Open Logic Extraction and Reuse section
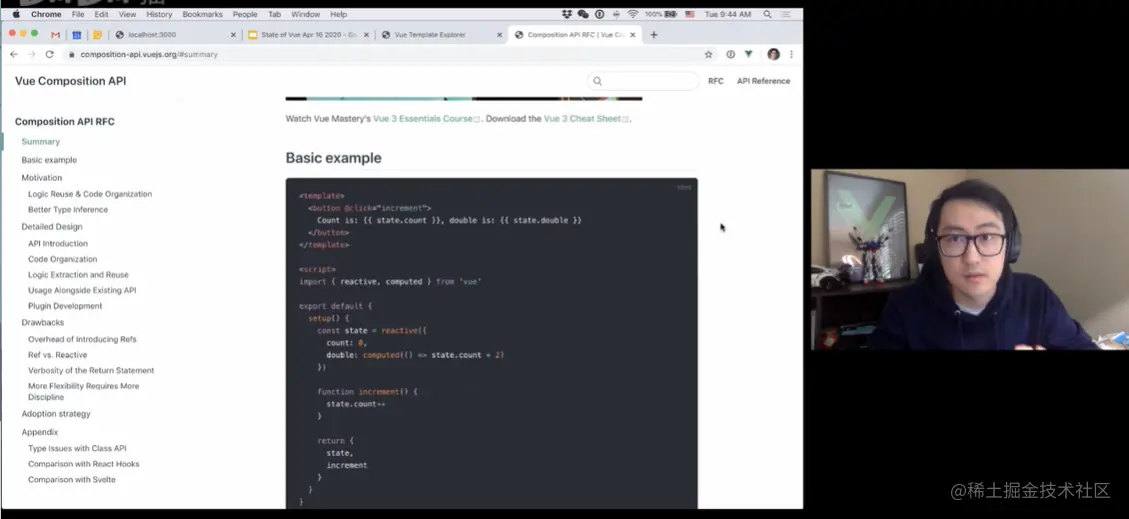This screenshot has width=1129, height=519. tap(78, 275)
